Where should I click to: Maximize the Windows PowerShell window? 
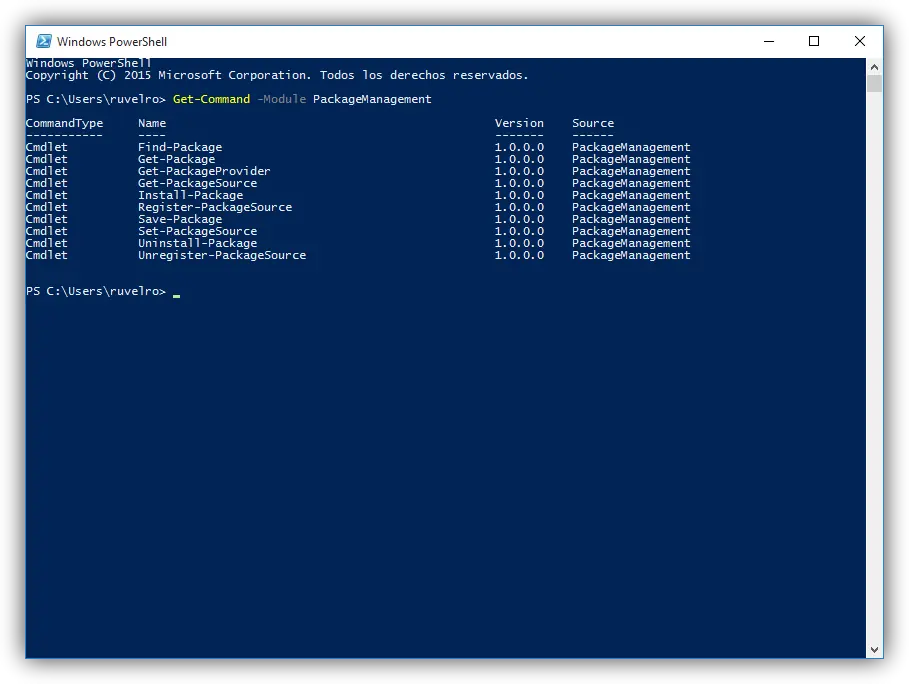pyautogui.click(x=814, y=41)
